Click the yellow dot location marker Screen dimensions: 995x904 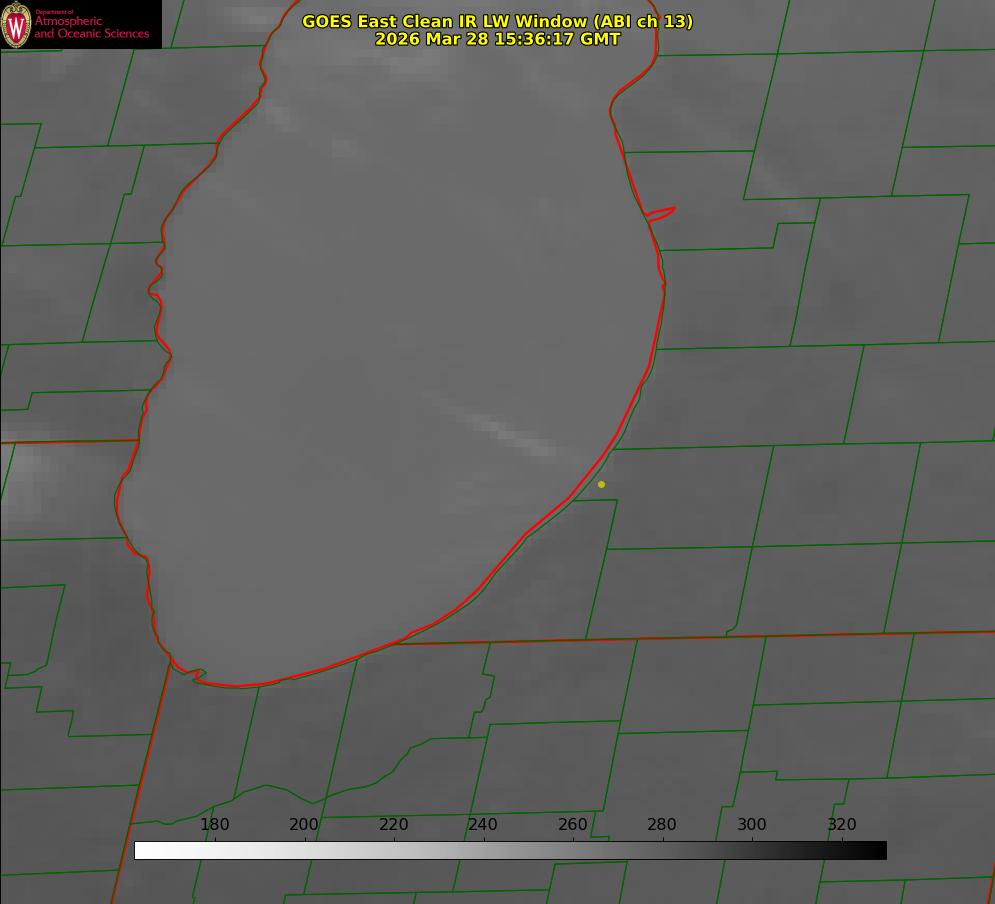click(601, 485)
